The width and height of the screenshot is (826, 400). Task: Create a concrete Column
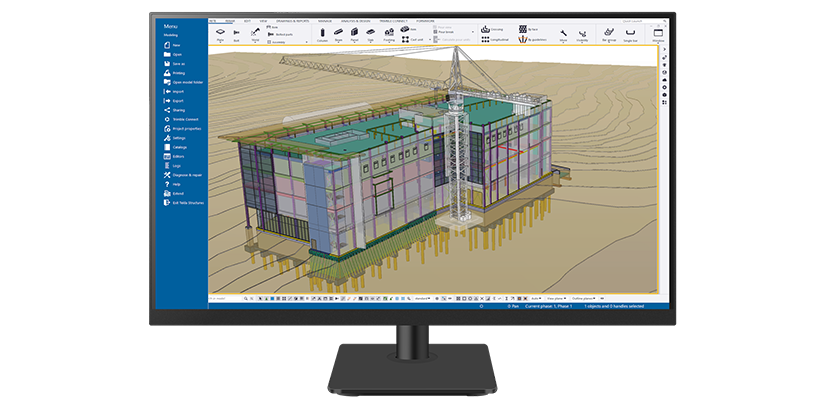coord(322,34)
